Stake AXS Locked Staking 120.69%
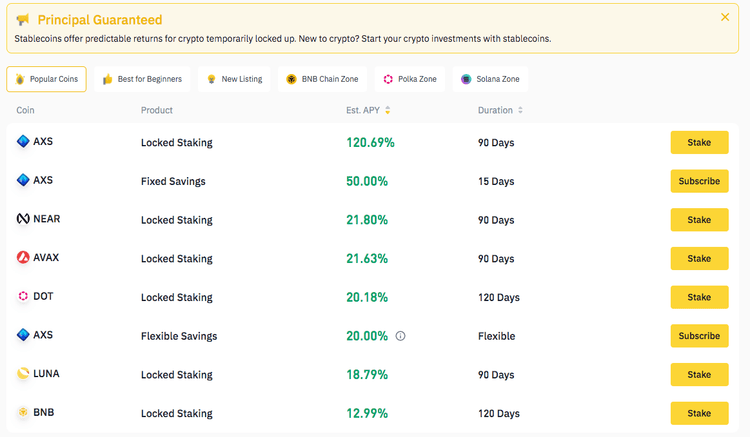750x437 pixels. (699, 142)
